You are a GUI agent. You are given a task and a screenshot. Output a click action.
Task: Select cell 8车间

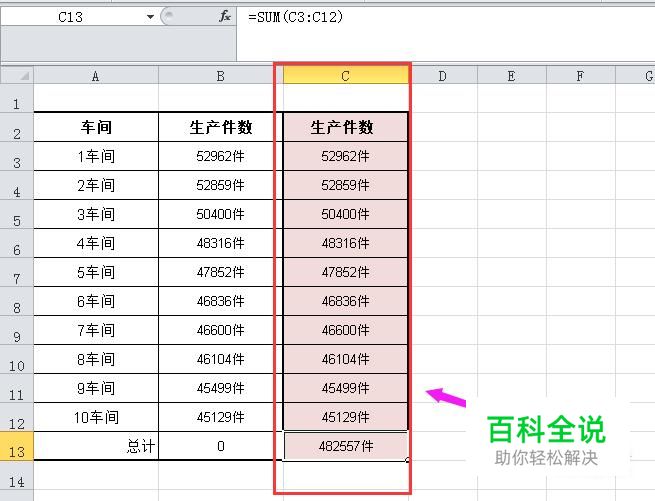click(x=96, y=359)
